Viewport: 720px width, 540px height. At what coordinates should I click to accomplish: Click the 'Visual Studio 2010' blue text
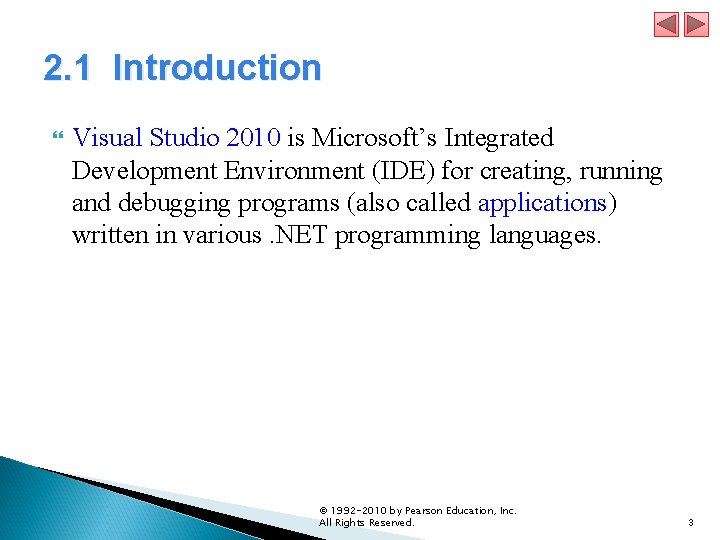176,137
